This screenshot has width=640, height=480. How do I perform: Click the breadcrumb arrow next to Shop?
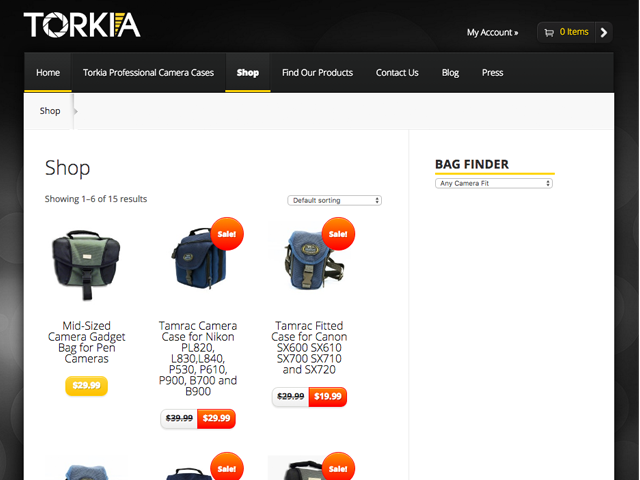tap(76, 111)
